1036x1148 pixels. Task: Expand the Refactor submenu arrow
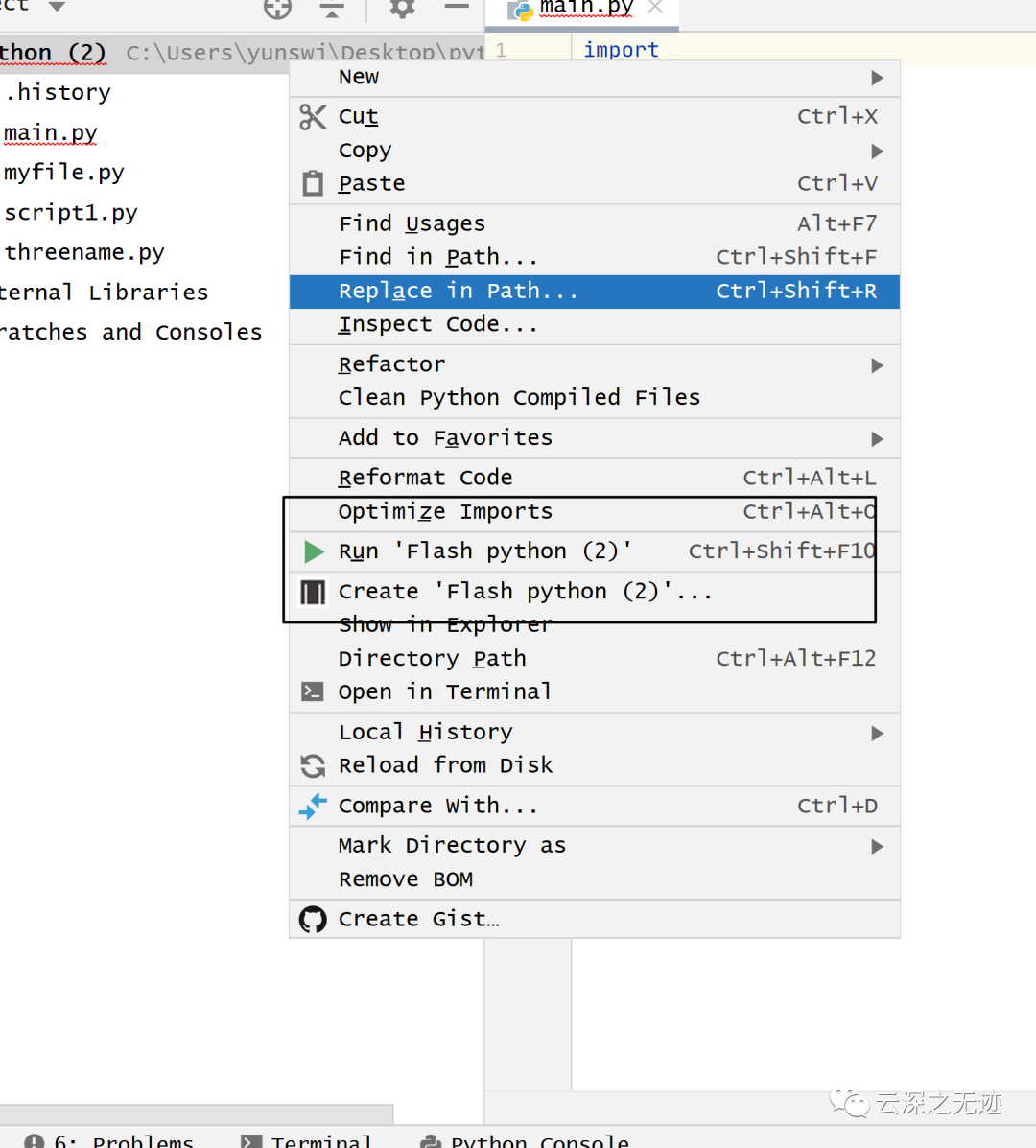pyautogui.click(x=877, y=365)
